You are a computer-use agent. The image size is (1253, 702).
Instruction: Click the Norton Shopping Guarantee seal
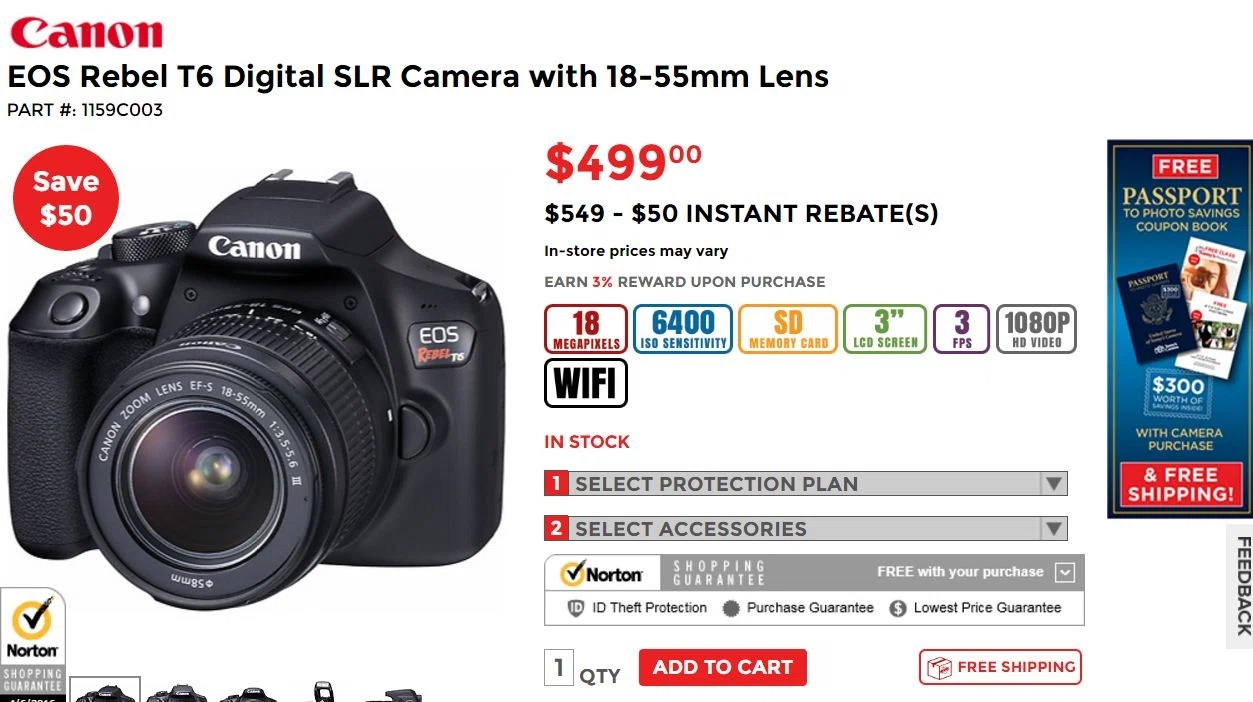(x=33, y=644)
